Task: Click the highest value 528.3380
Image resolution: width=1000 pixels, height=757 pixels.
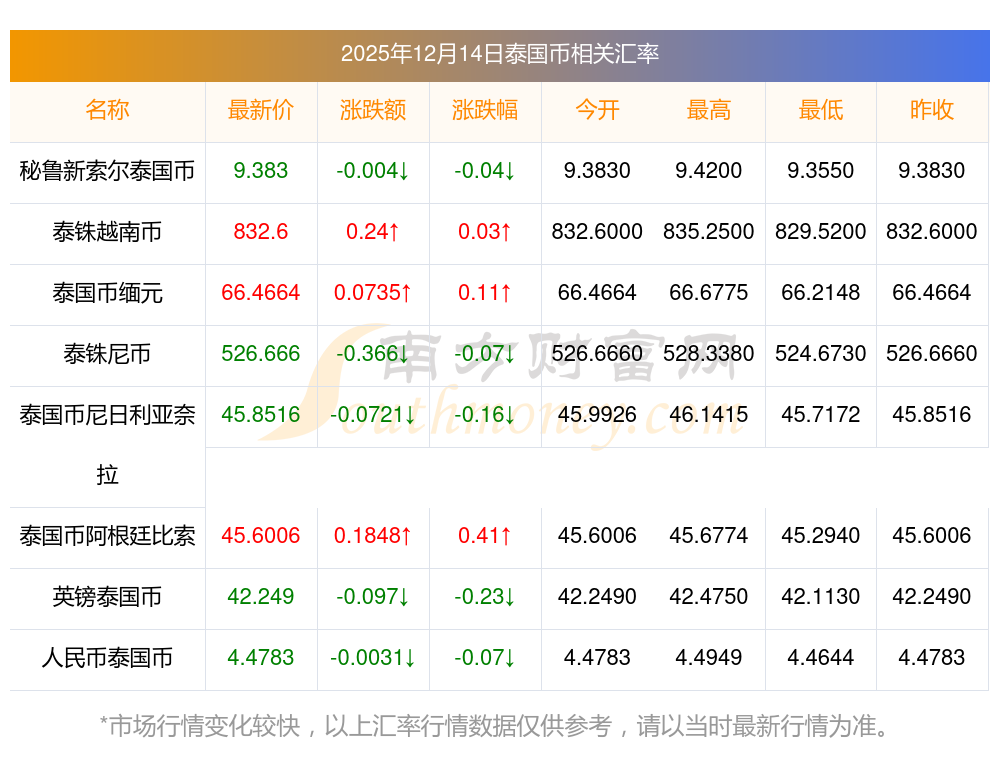Action: tap(709, 353)
